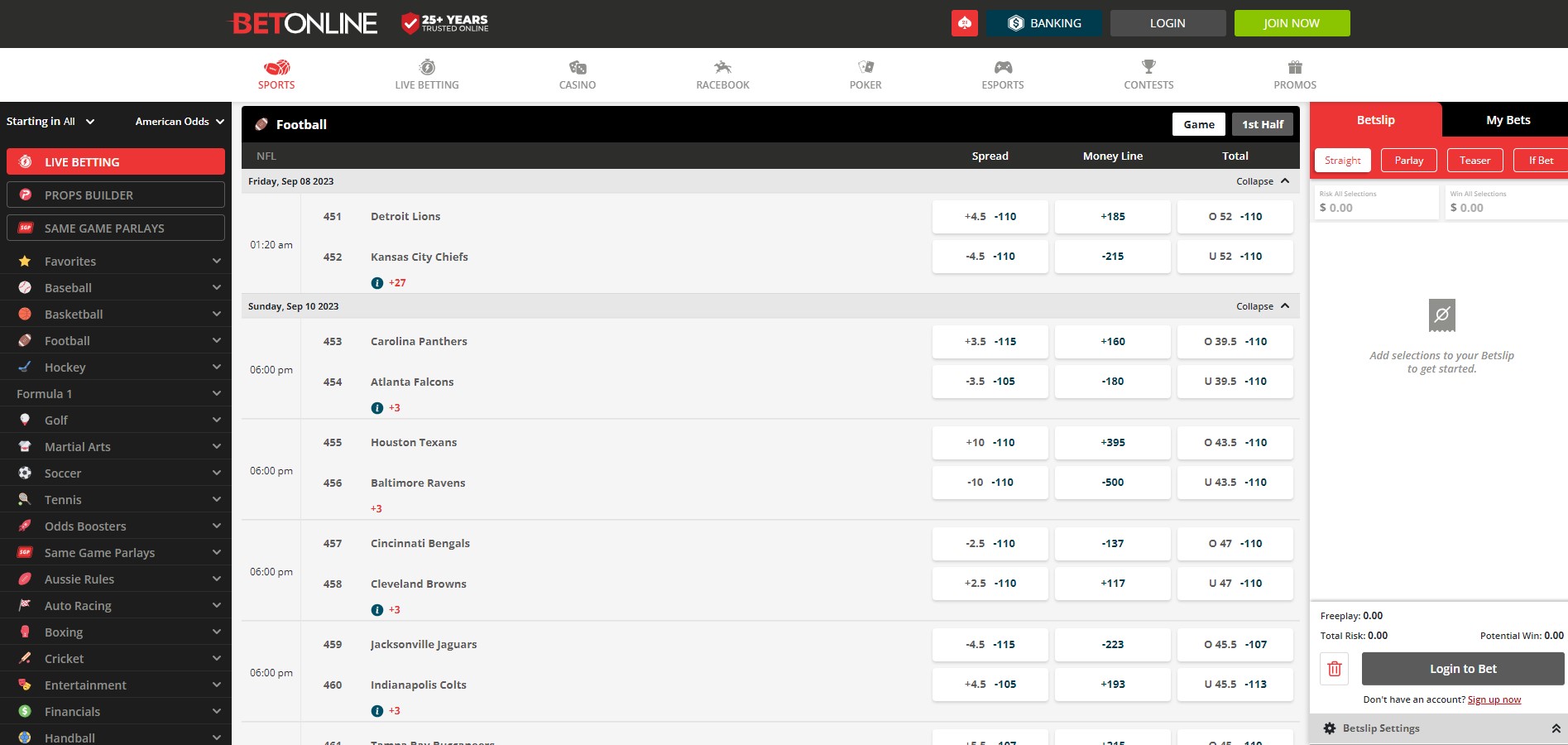Click the Sign up now link
The image size is (1568, 745).
coord(1494,699)
